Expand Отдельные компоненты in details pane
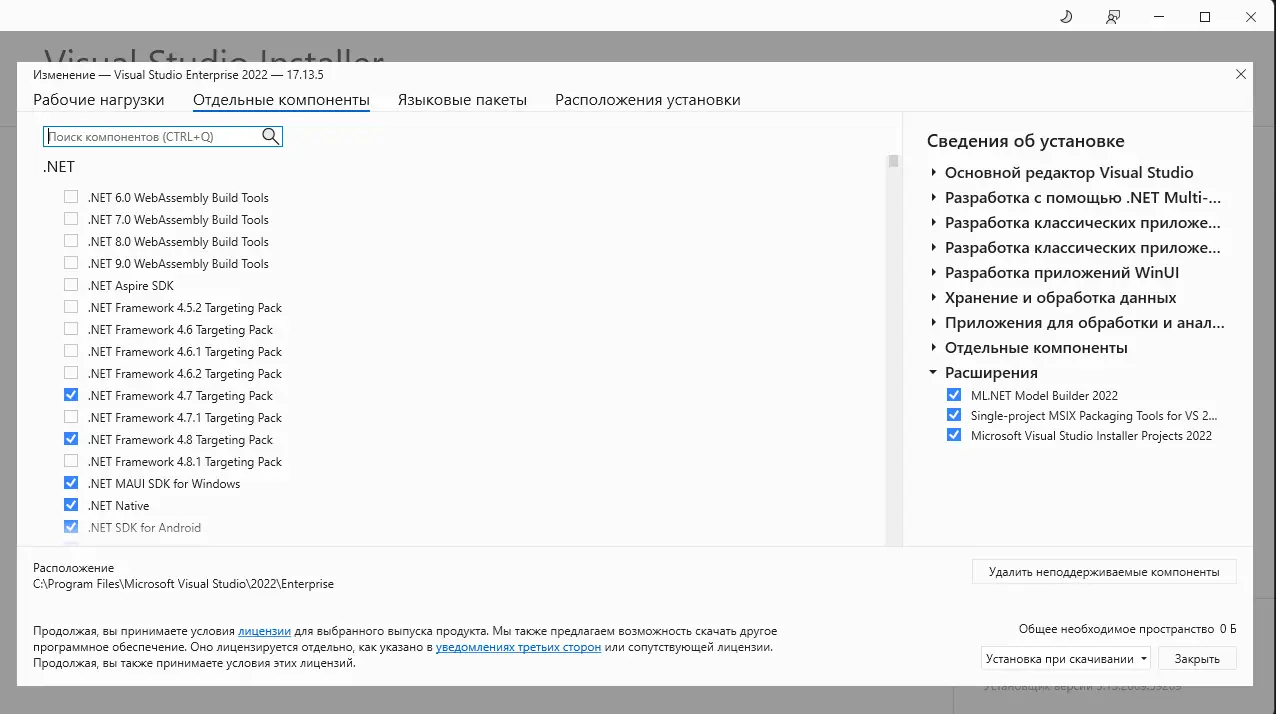Screen dimensions: 1276x714 (x=933, y=347)
